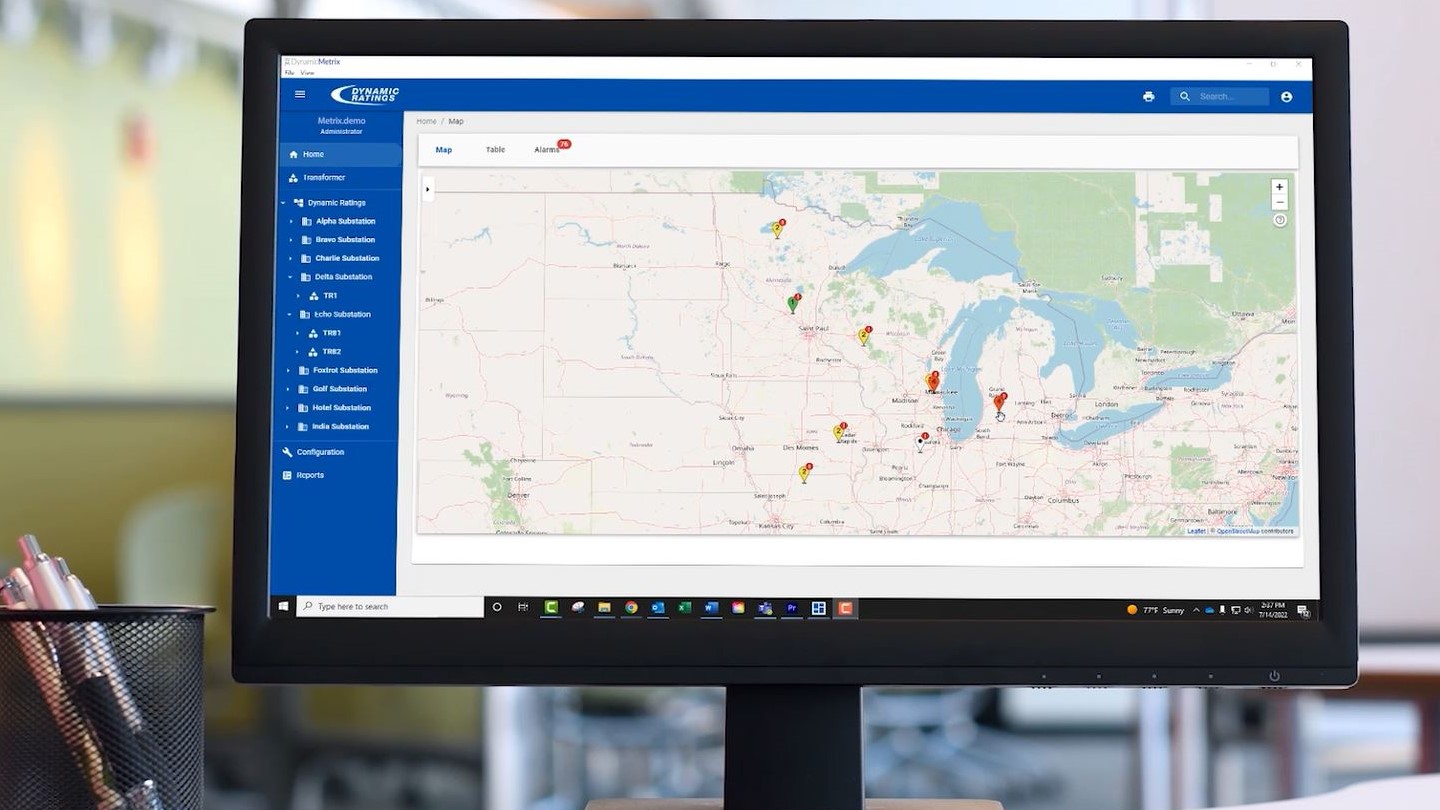Select the yellow marker in northern Minnesota

click(777, 228)
